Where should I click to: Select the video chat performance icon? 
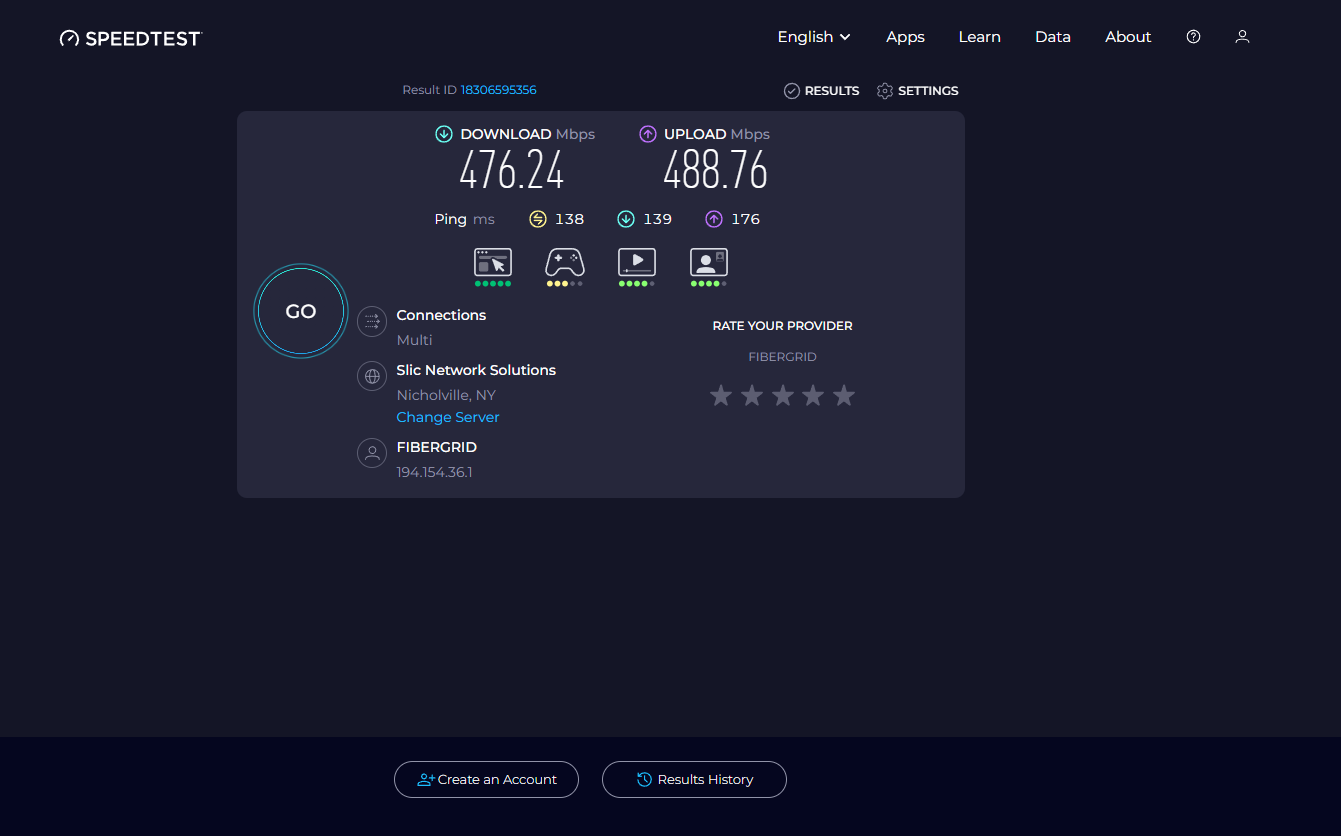(708, 263)
